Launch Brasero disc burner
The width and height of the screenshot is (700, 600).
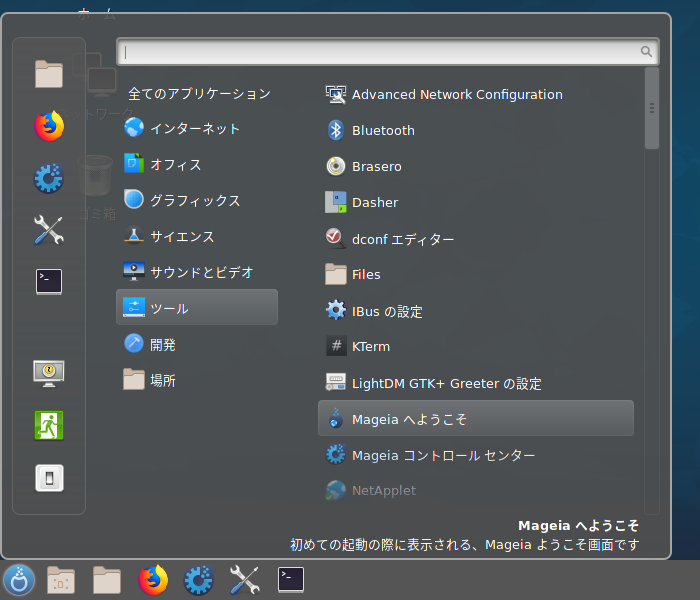tap(475, 167)
